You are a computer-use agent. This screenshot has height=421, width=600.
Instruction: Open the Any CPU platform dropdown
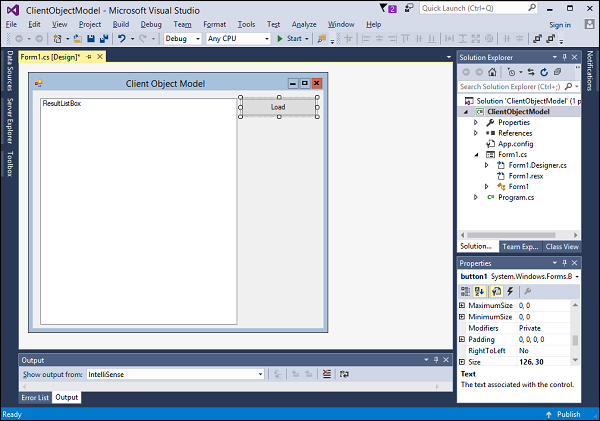(x=237, y=38)
